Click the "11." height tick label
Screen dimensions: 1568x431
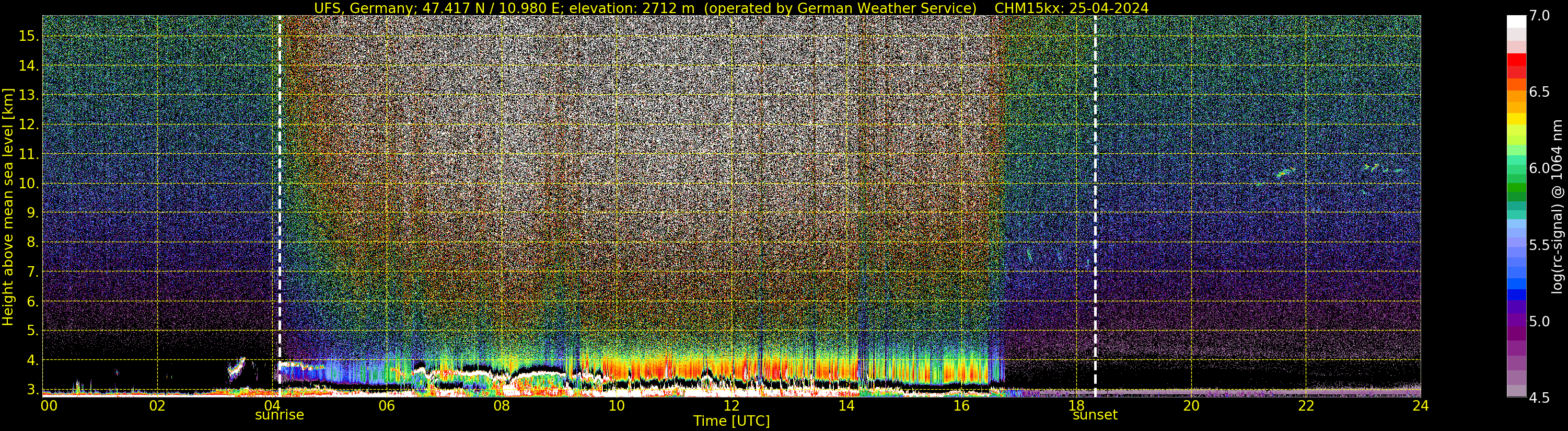tap(29, 154)
